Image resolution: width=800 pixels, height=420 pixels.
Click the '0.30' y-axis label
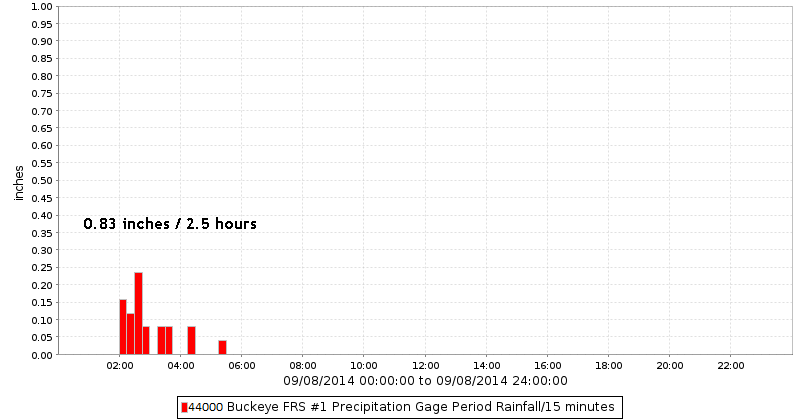point(42,251)
